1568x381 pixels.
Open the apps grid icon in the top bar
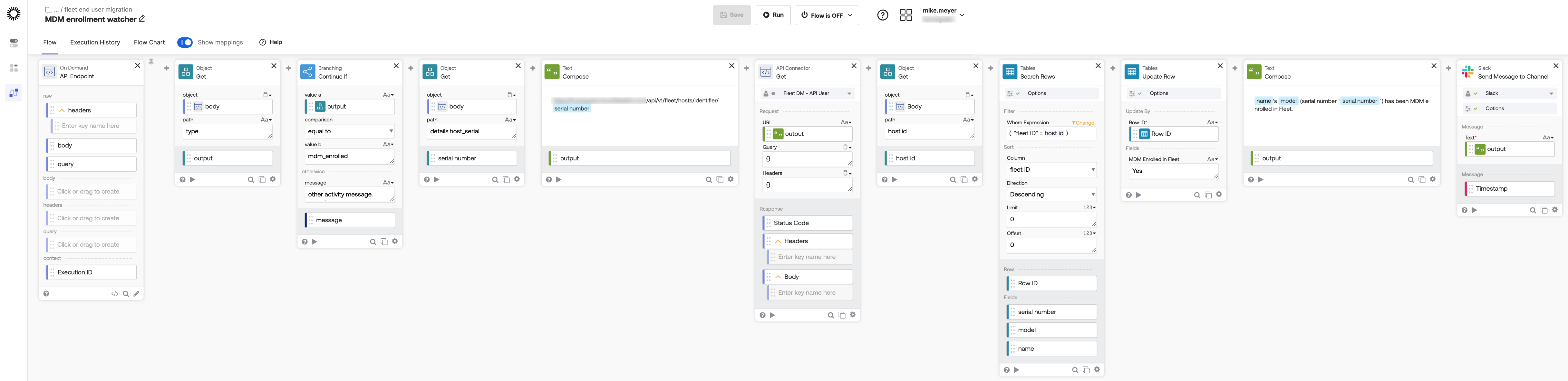906,14
